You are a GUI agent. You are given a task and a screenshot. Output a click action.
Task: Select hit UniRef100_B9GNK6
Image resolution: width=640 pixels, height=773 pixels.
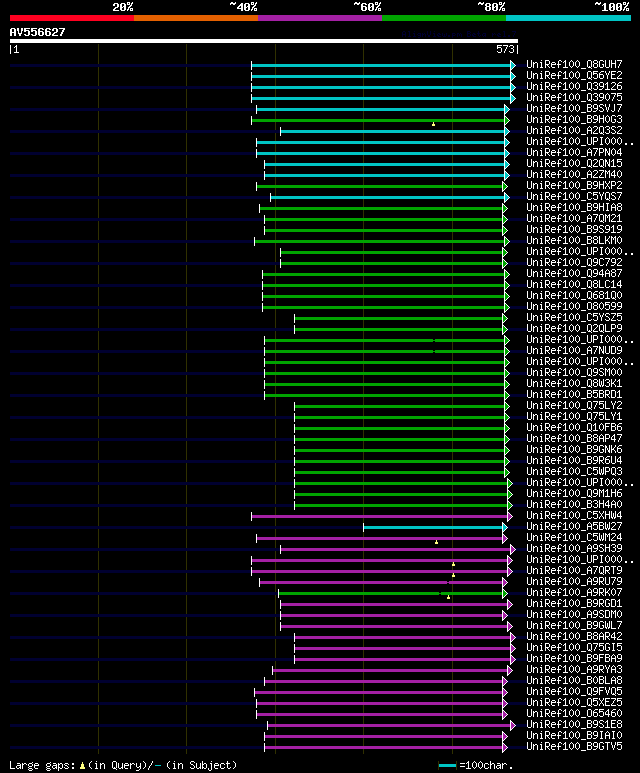pyautogui.click(x=574, y=450)
